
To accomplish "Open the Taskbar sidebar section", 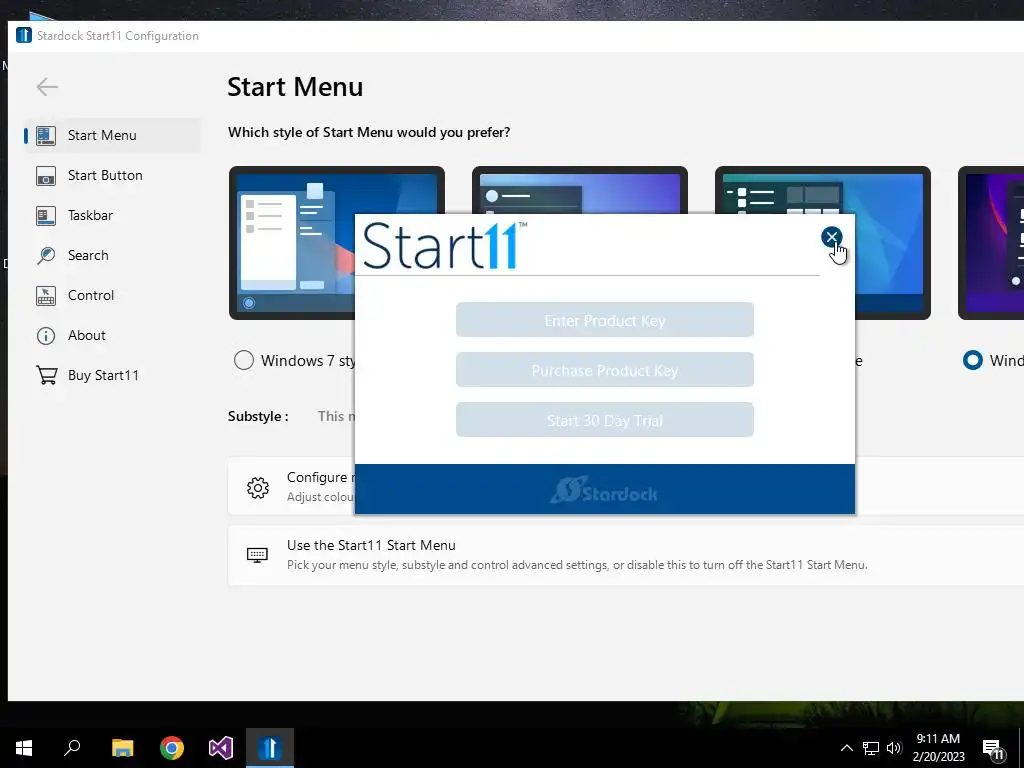I will coord(112,215).
